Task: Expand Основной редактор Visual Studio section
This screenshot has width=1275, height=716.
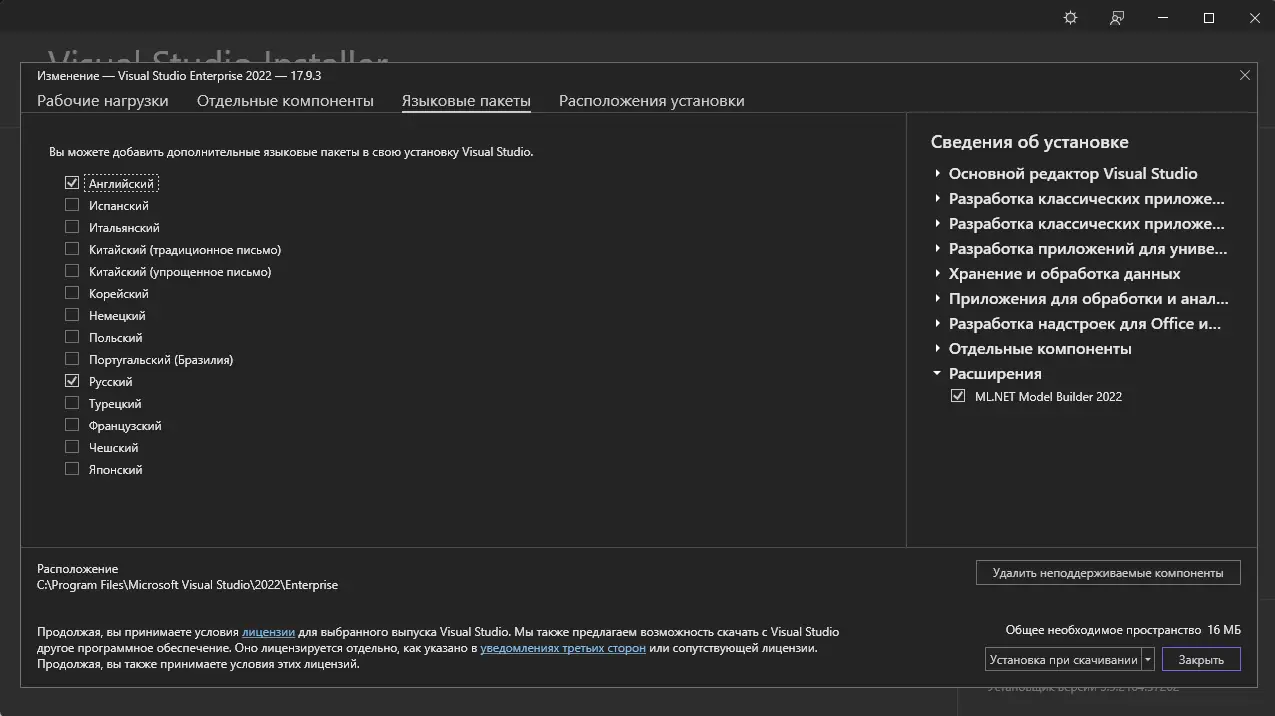Action: [x=938, y=174]
